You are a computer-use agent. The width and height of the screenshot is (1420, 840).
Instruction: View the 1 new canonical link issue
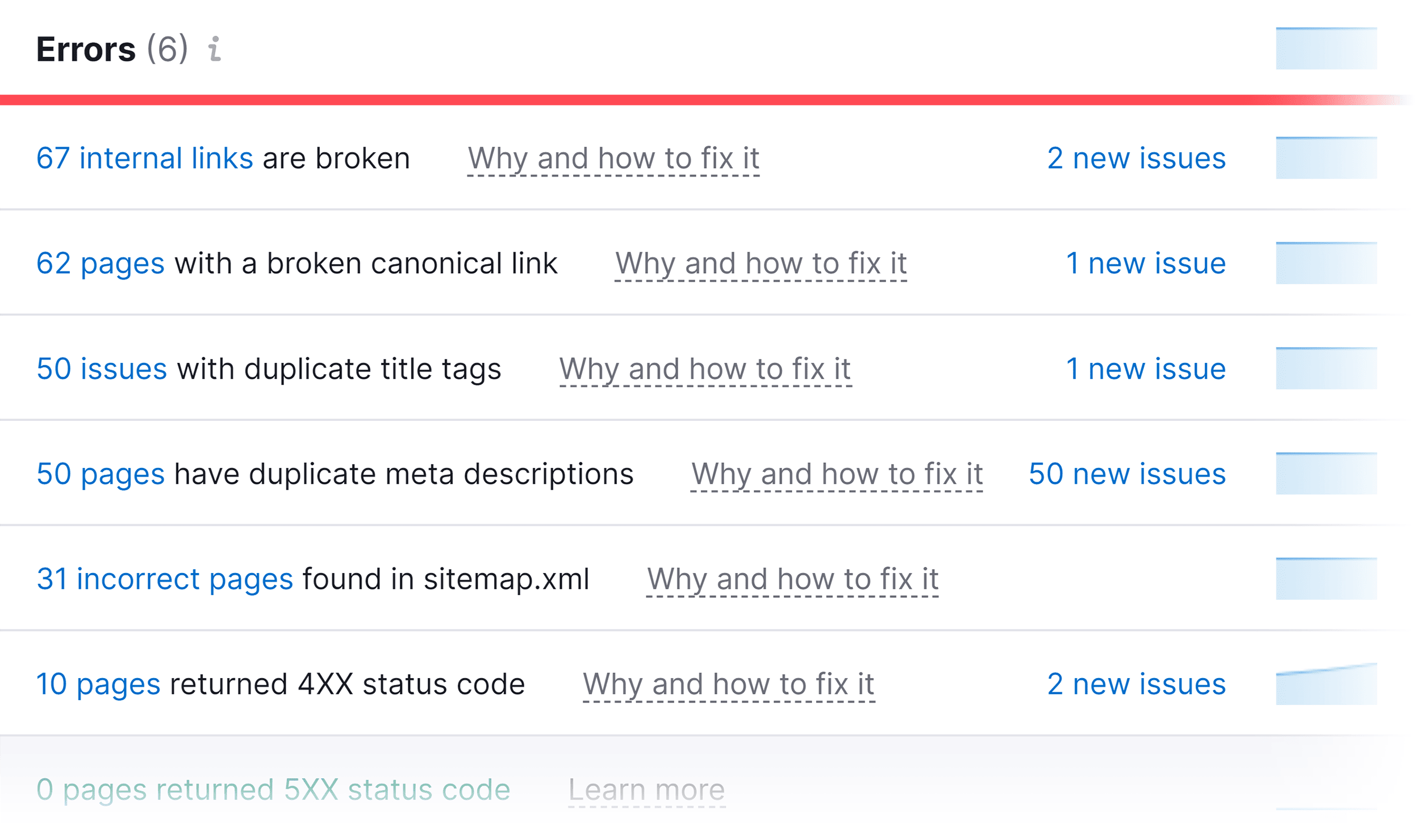point(1145,262)
